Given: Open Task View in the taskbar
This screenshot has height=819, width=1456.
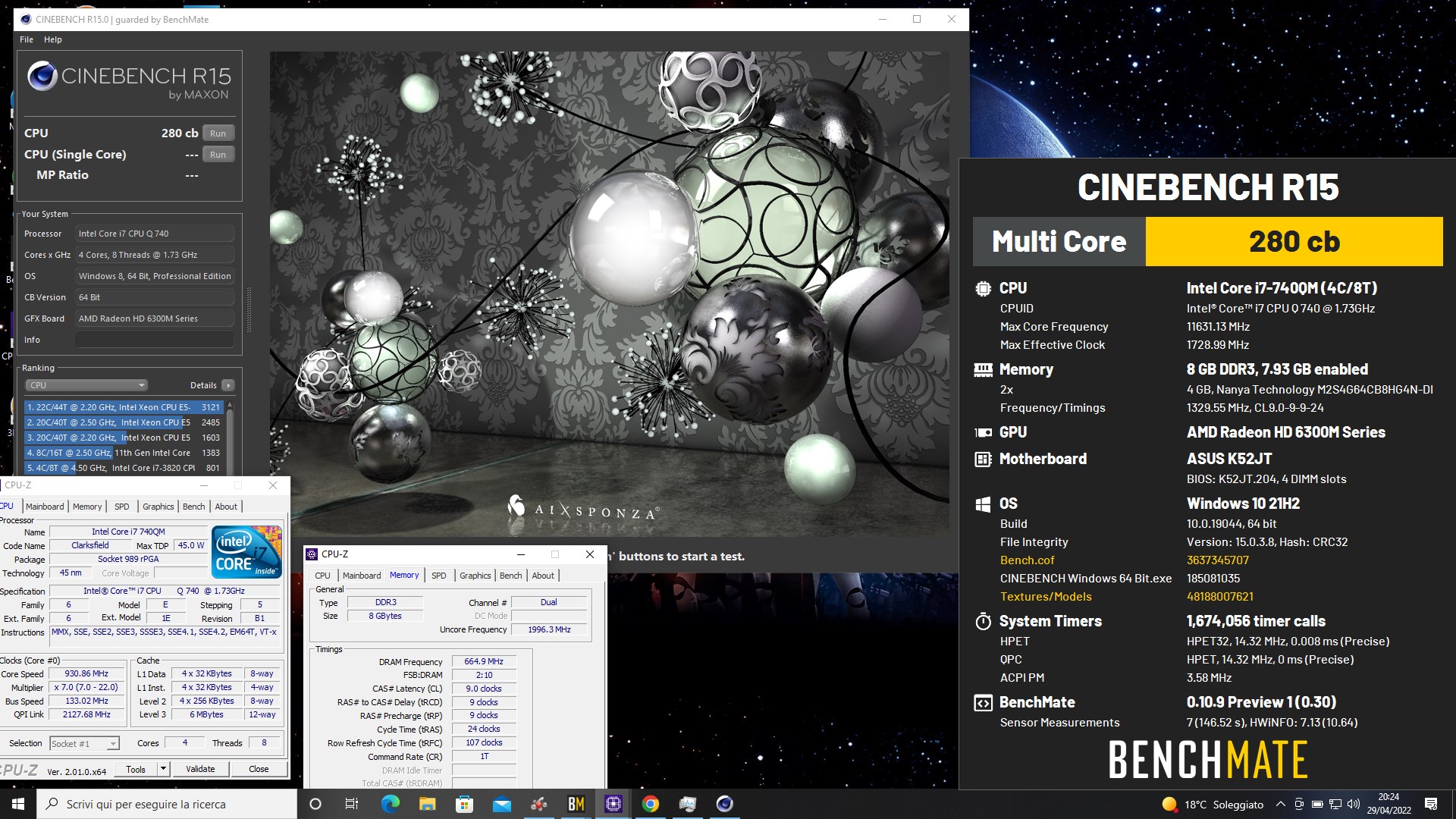Looking at the screenshot, I should [352, 804].
